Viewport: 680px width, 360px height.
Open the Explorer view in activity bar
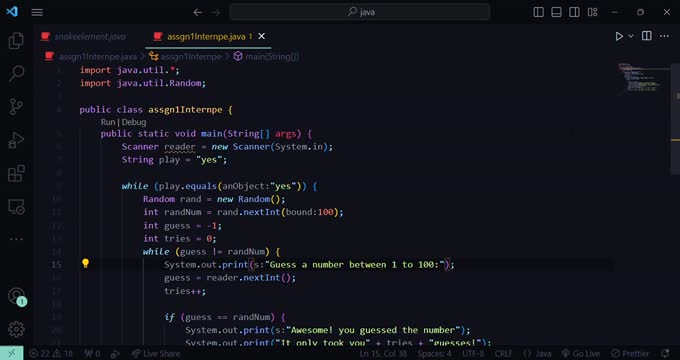pos(16,41)
